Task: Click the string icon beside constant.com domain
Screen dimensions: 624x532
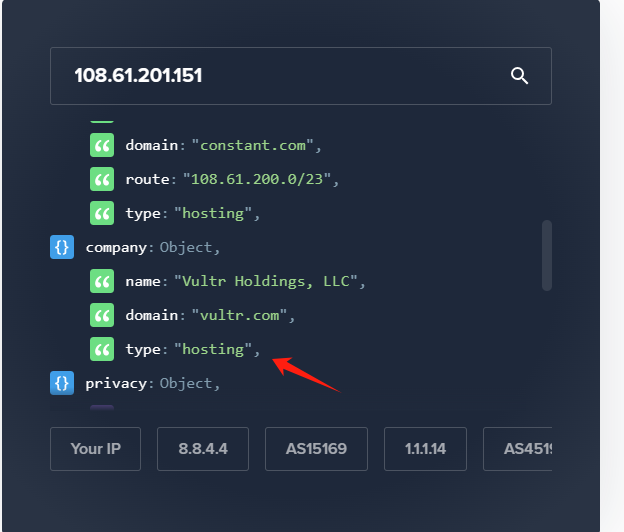Action: 102,146
